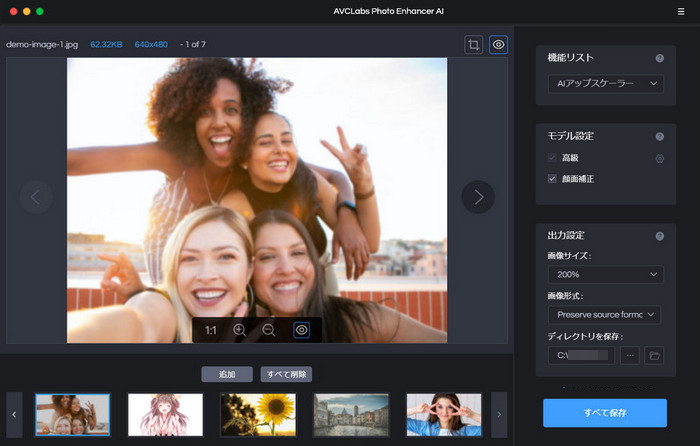Set zoom to 1:1 actual size
This screenshot has width=700, height=446.
pyautogui.click(x=211, y=330)
